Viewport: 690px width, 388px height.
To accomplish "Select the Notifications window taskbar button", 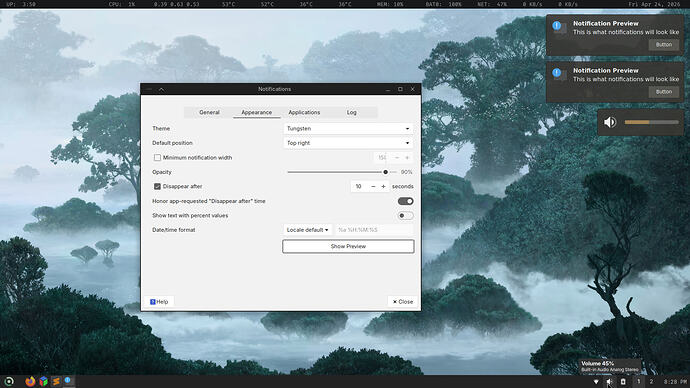I will point(68,381).
